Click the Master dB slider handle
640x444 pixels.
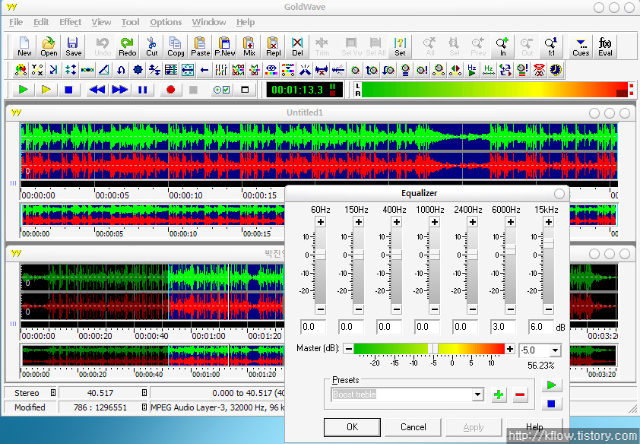[x=433, y=349]
